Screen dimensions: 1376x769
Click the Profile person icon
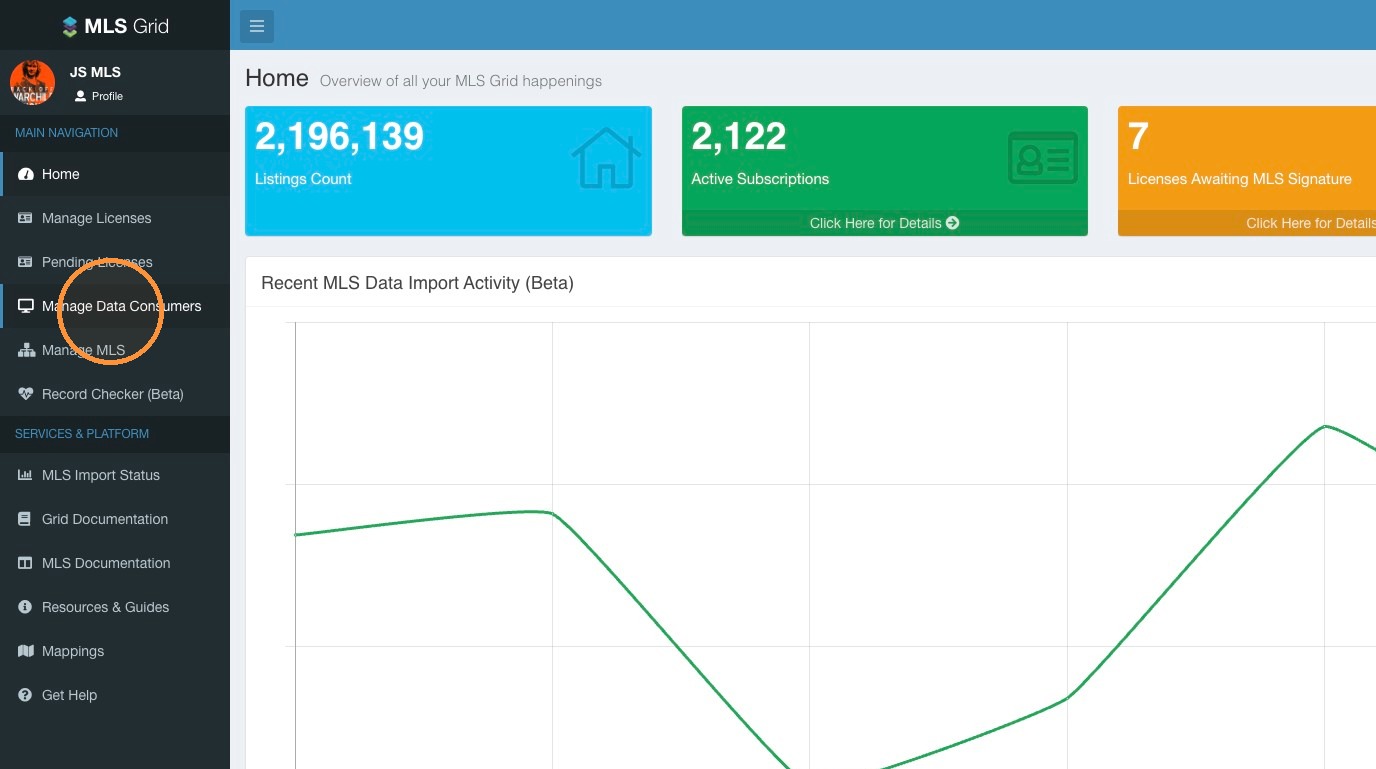[x=81, y=96]
